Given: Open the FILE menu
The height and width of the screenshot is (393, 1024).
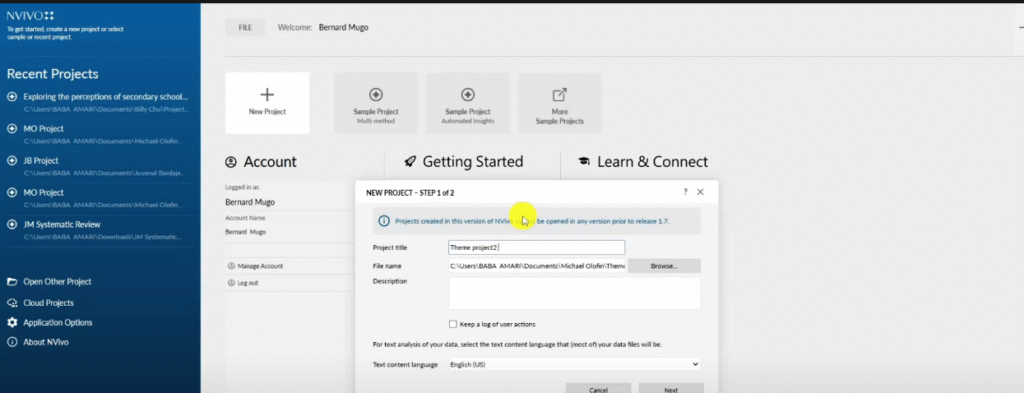Looking at the screenshot, I should [x=245, y=27].
